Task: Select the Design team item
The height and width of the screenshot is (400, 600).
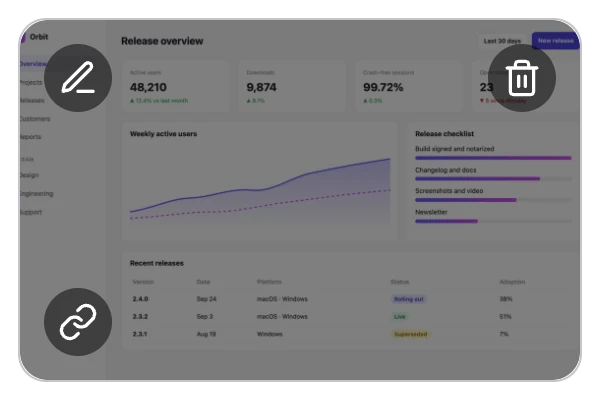Action: [x=29, y=175]
